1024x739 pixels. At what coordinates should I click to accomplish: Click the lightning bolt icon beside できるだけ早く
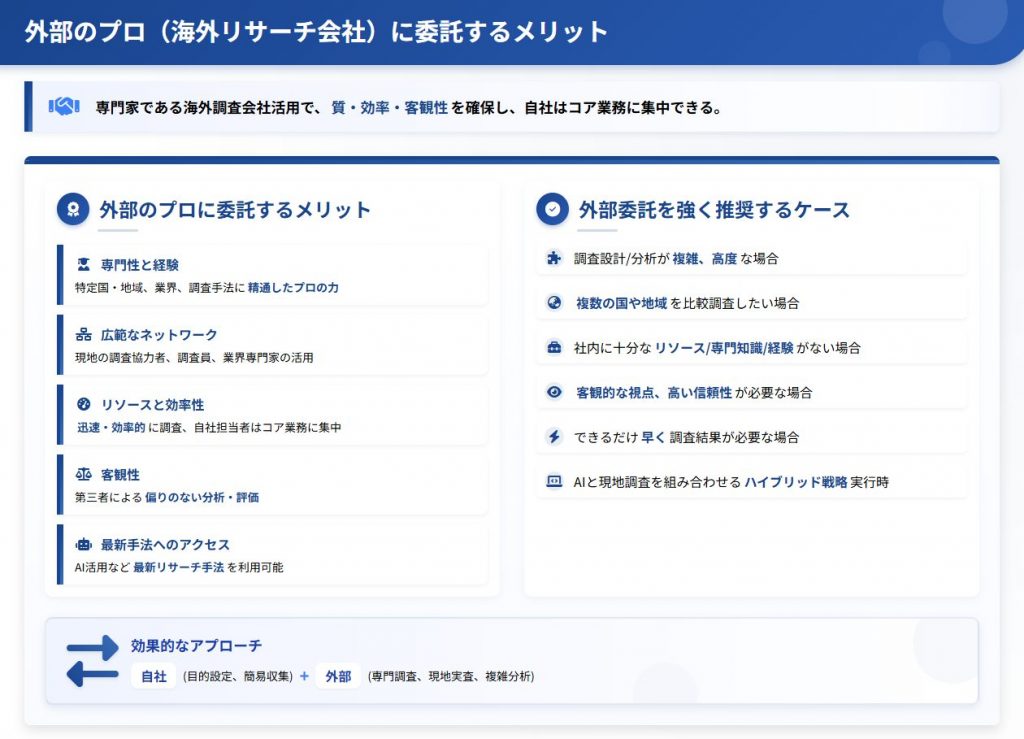[x=554, y=437]
